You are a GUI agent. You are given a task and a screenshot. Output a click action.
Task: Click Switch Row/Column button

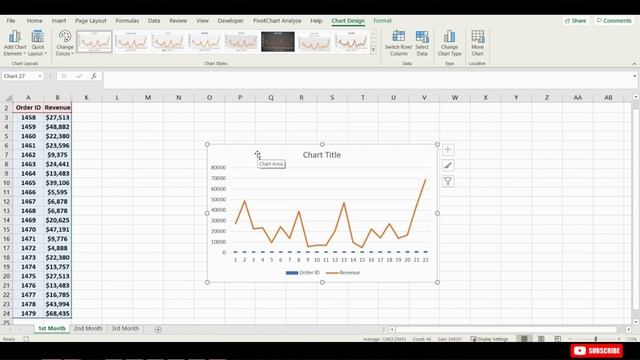(x=398, y=43)
